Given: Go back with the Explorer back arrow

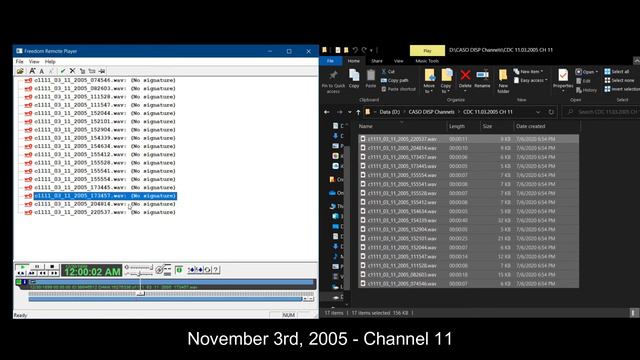Looking at the screenshot, I should 327,112.
